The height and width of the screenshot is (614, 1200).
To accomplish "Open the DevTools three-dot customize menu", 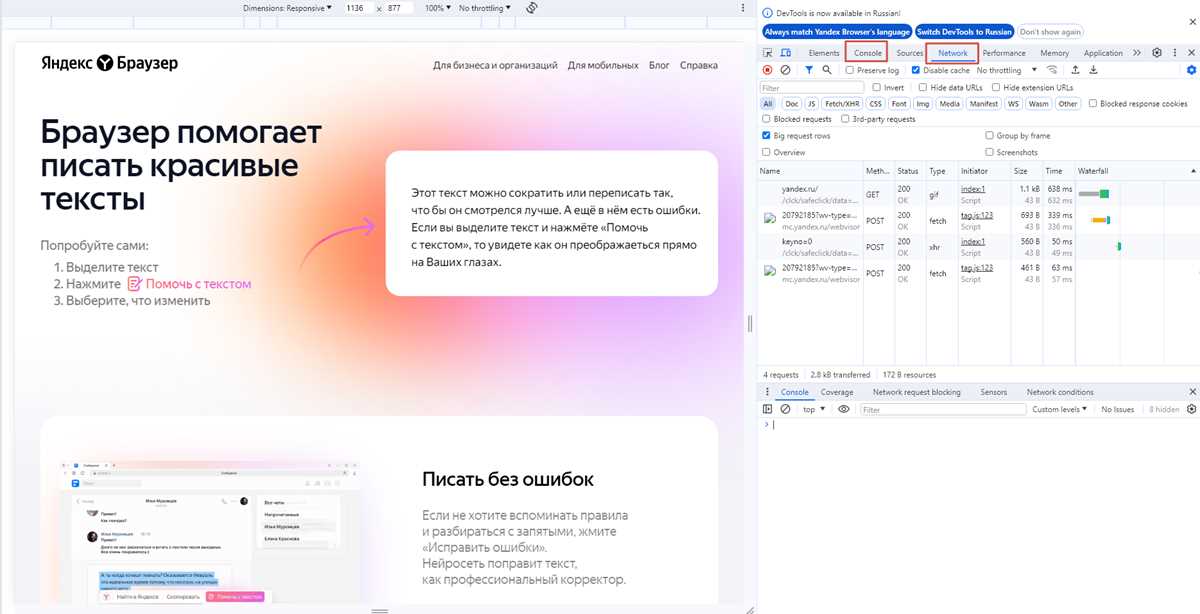I will (x=1174, y=53).
